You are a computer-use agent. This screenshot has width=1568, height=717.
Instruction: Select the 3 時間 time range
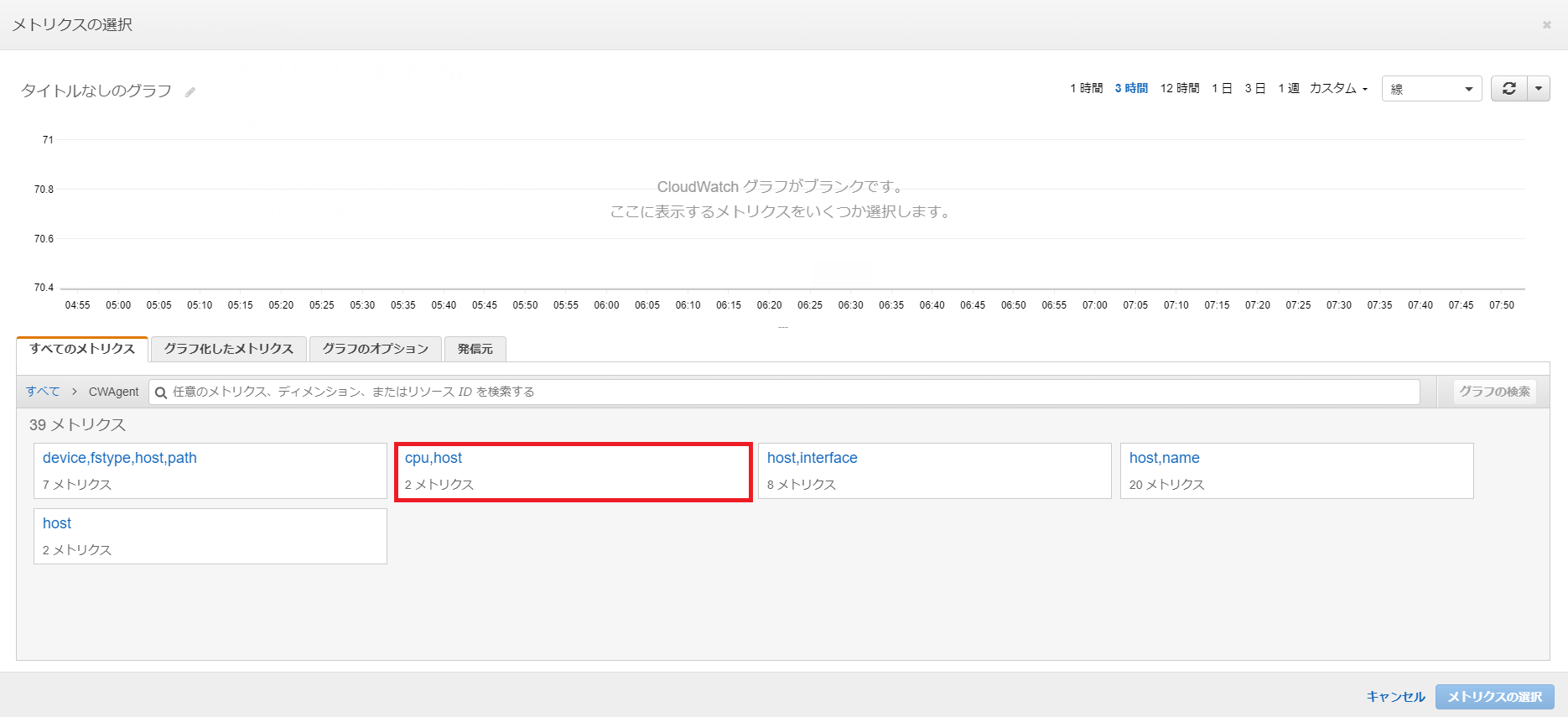click(1131, 88)
